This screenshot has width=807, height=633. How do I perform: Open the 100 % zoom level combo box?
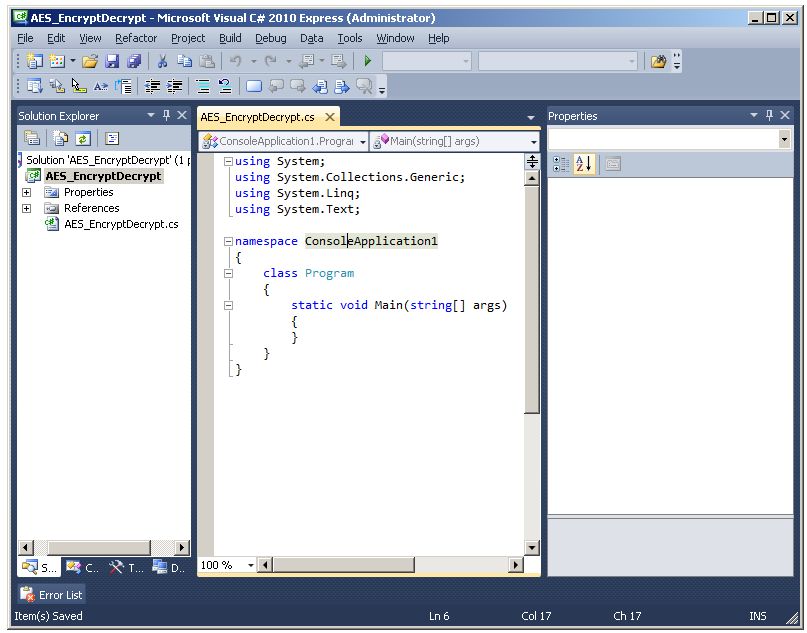[x=250, y=565]
